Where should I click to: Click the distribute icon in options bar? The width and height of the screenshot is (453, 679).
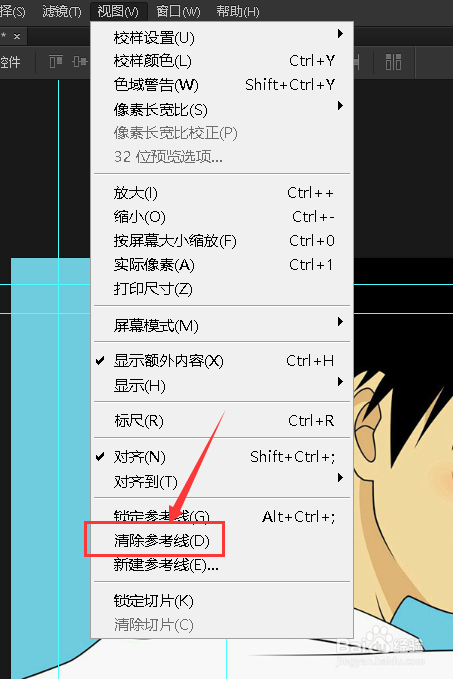click(x=393, y=62)
